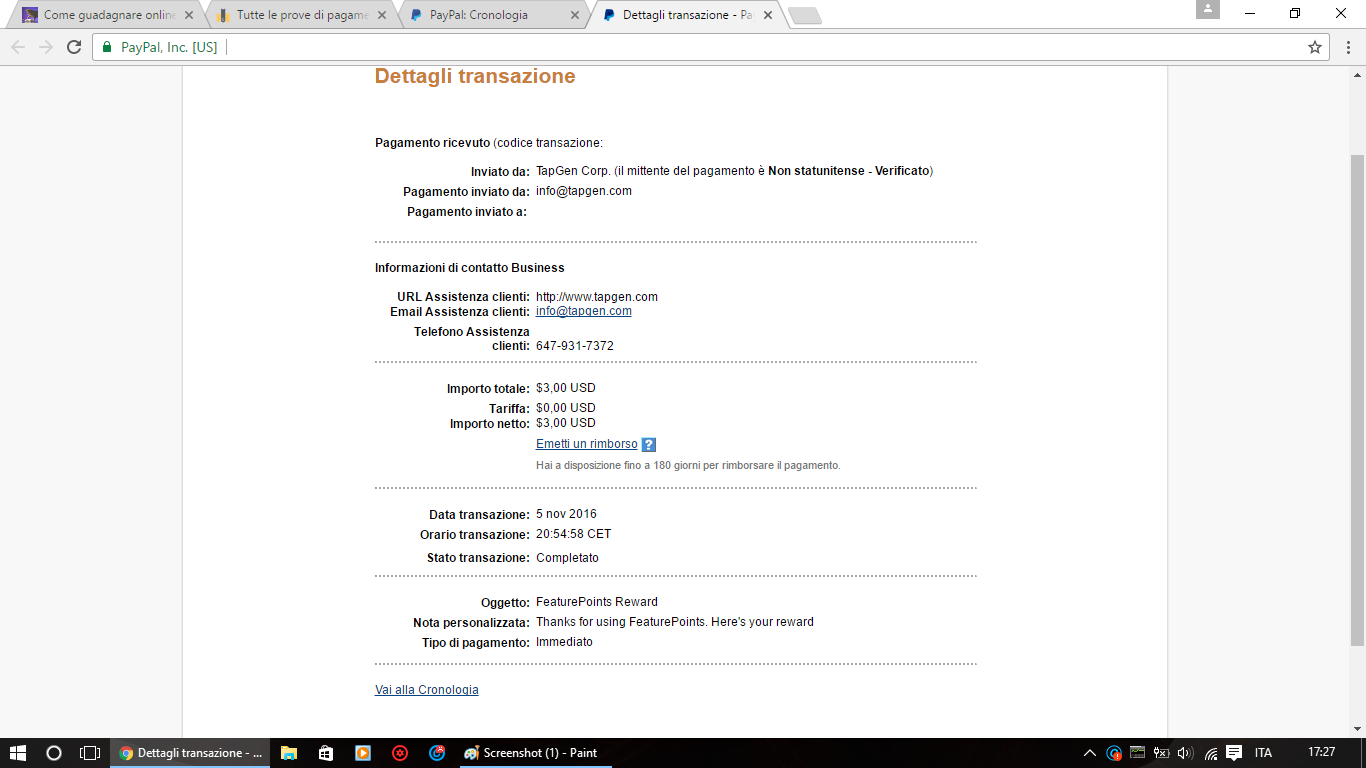
Task: Bookmark this page with the star icon
Action: pos(1315,47)
